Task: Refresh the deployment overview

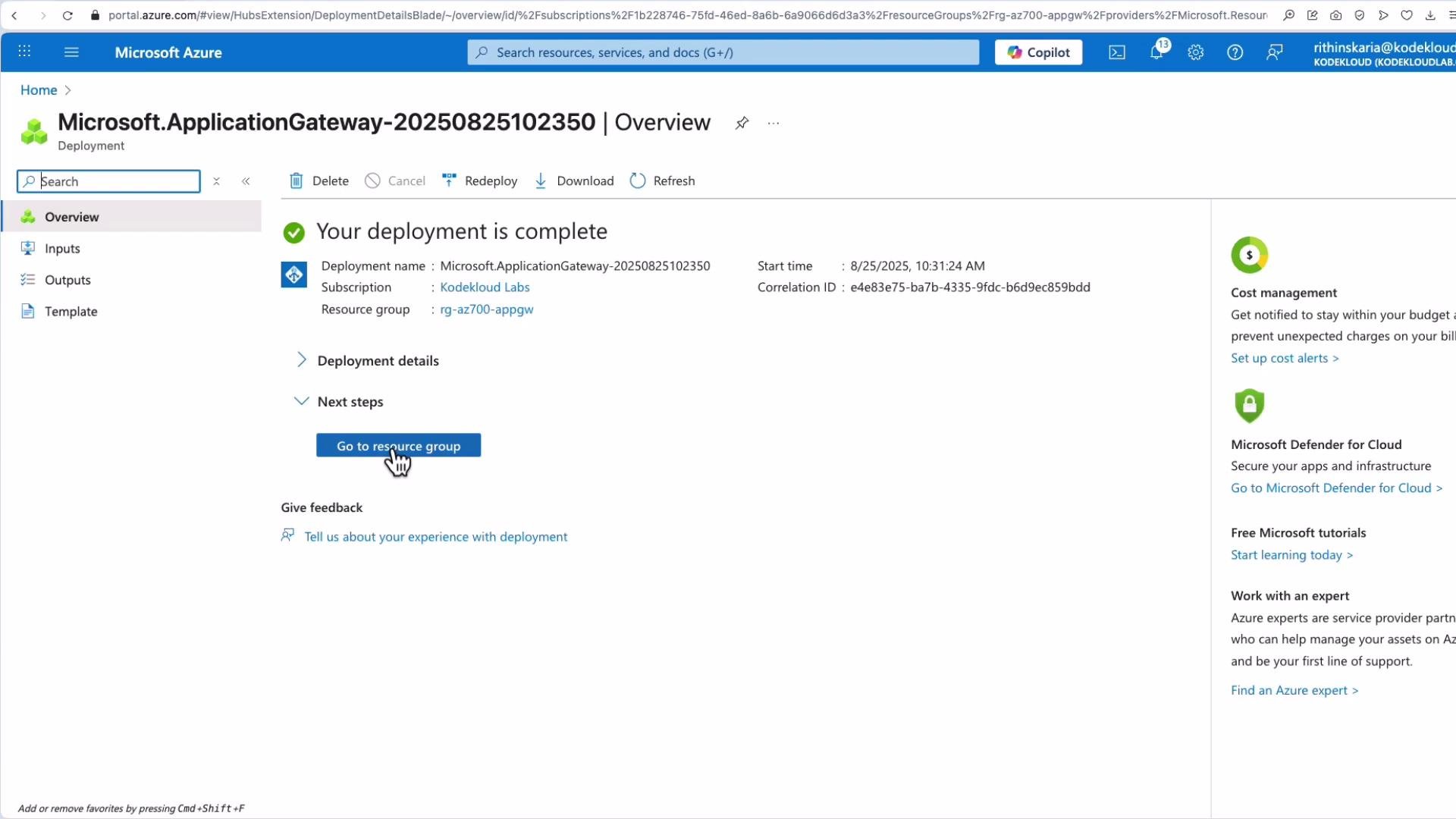Action: click(663, 180)
